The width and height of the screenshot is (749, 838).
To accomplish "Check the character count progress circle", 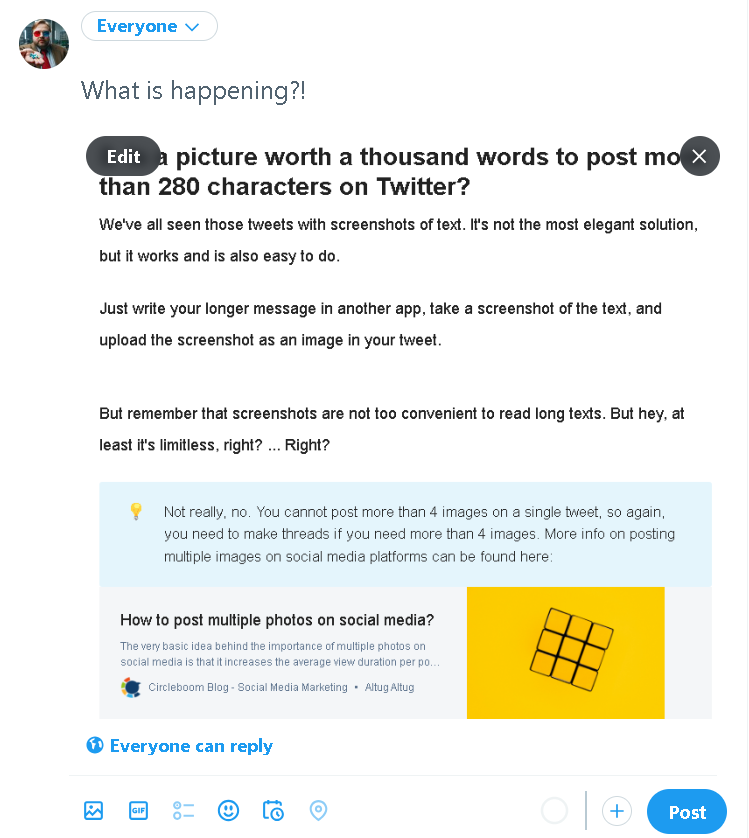I will tap(555, 811).
